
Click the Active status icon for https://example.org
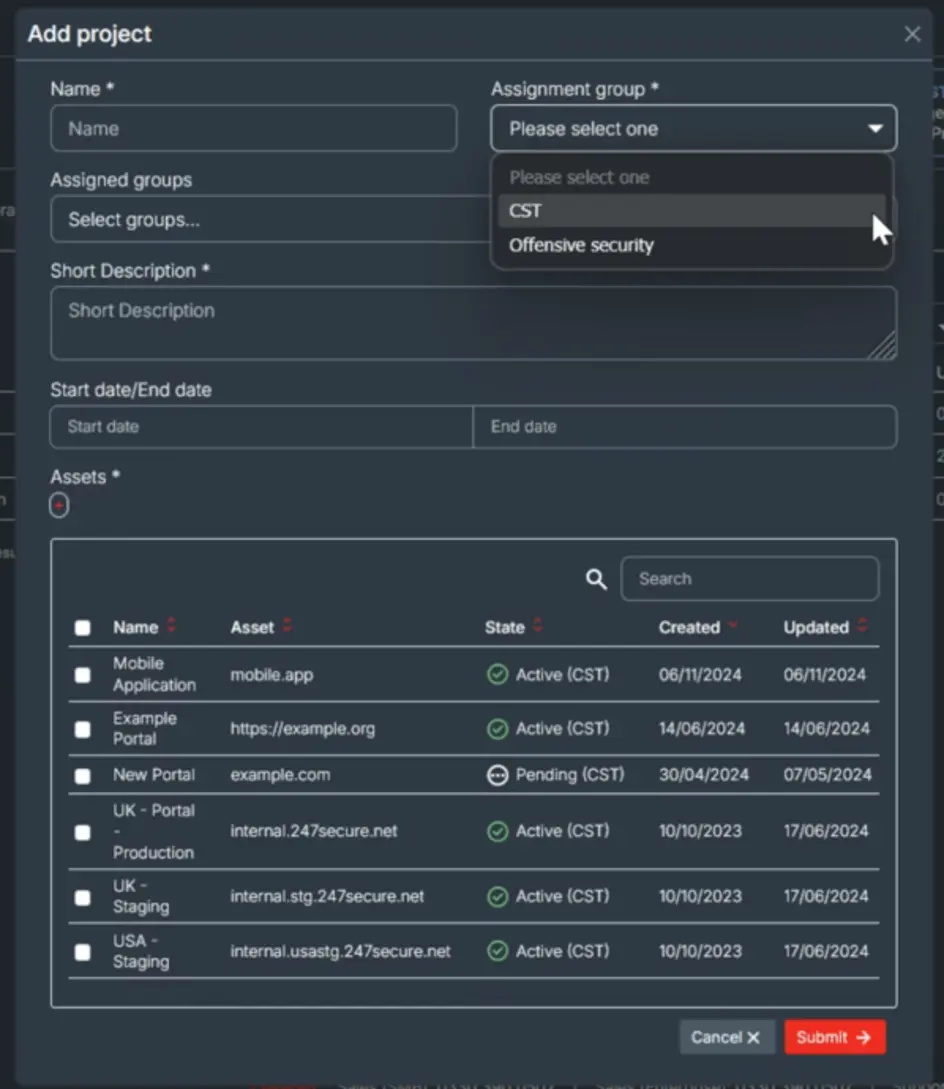[497, 729]
